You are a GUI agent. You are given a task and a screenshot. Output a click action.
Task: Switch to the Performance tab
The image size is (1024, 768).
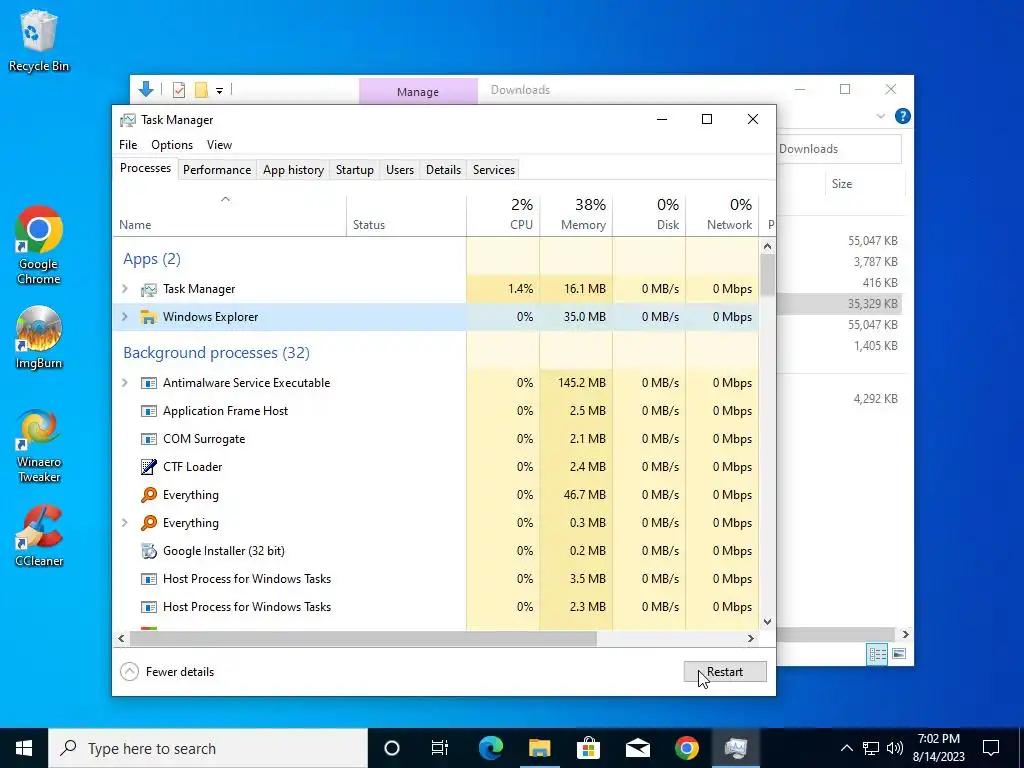tap(217, 170)
